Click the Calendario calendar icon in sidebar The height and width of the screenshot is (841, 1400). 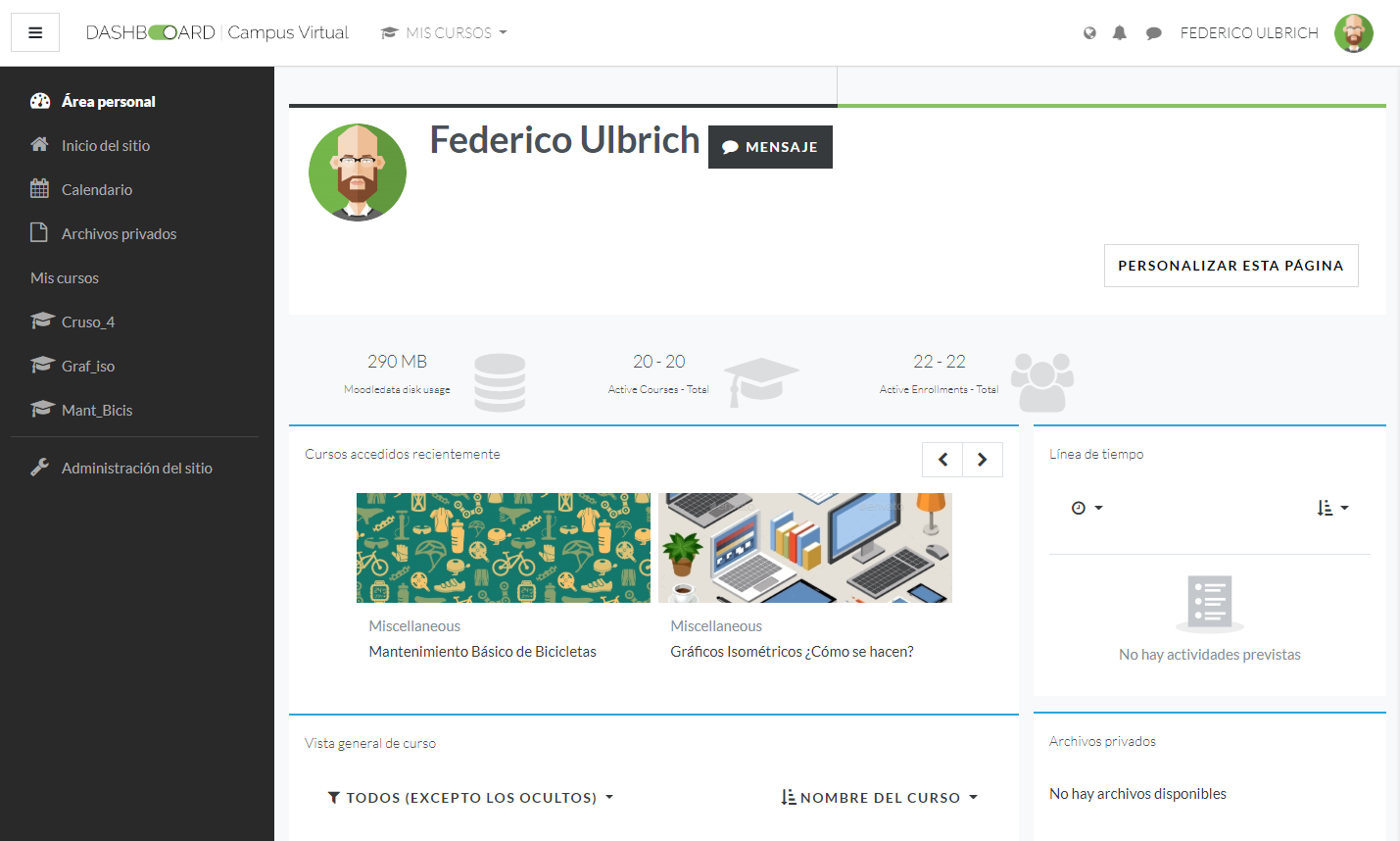[39, 189]
